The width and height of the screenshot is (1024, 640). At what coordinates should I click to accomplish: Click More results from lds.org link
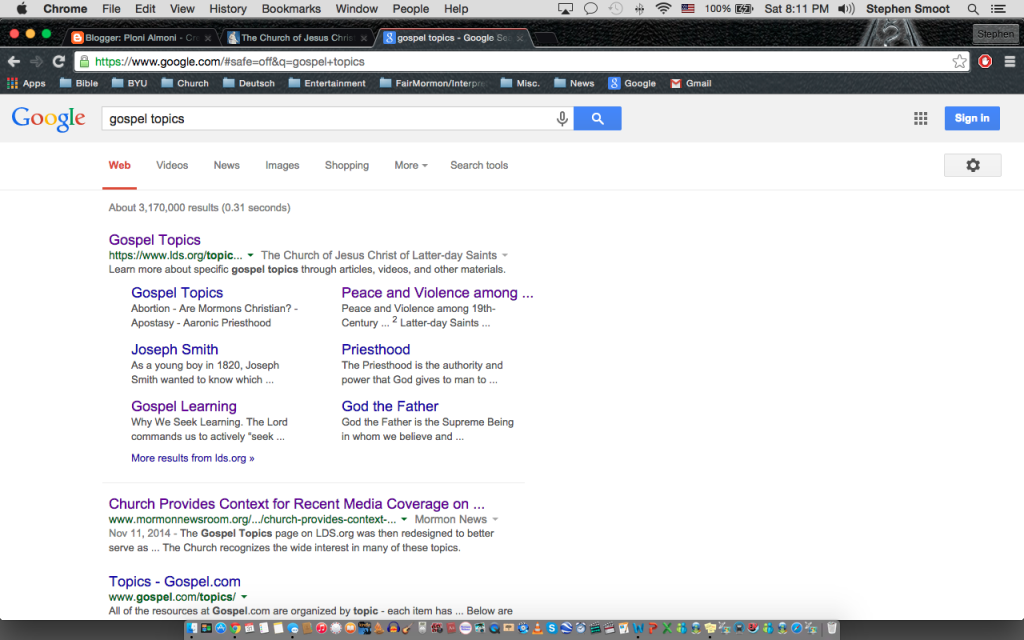[193, 458]
